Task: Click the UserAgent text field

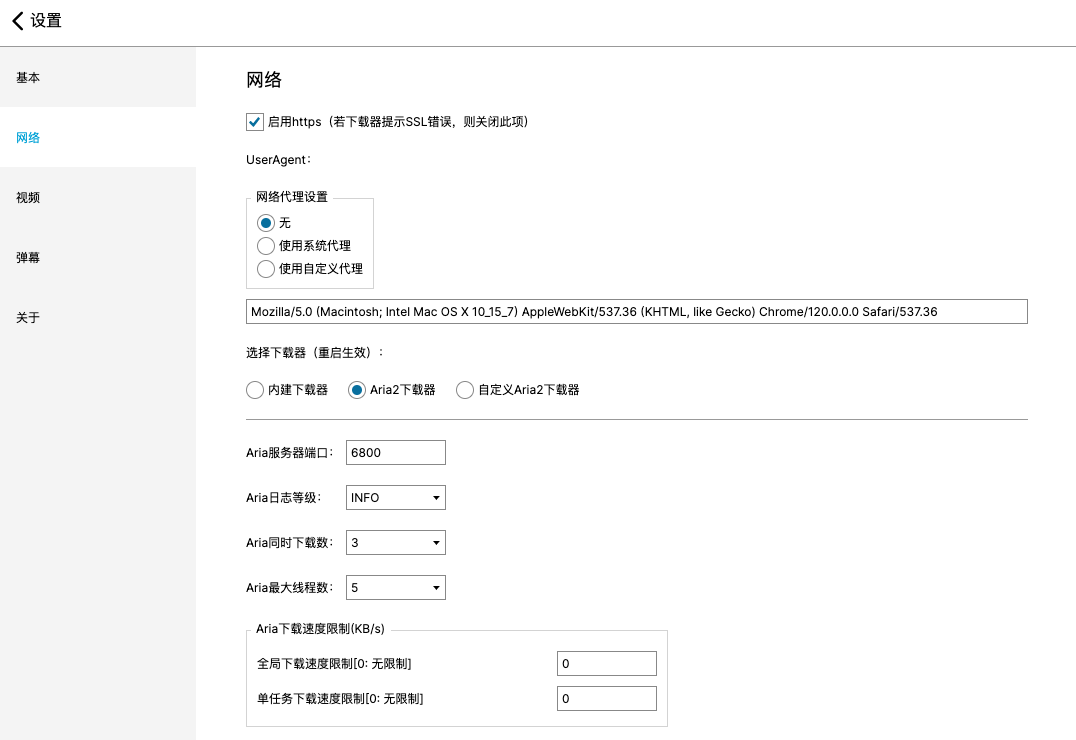Action: click(636, 312)
